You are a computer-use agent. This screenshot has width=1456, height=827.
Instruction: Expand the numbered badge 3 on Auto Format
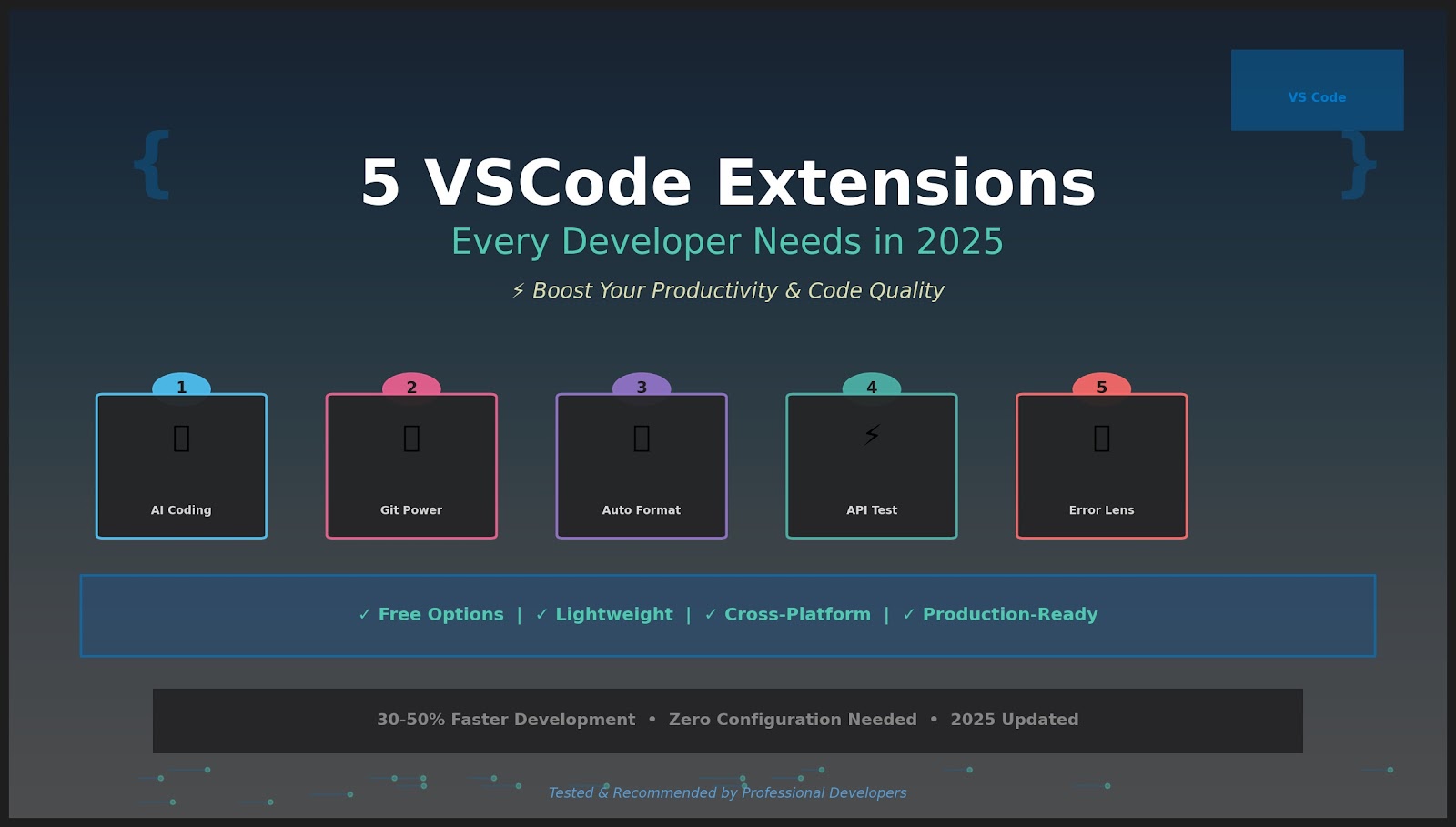pyautogui.click(x=641, y=386)
